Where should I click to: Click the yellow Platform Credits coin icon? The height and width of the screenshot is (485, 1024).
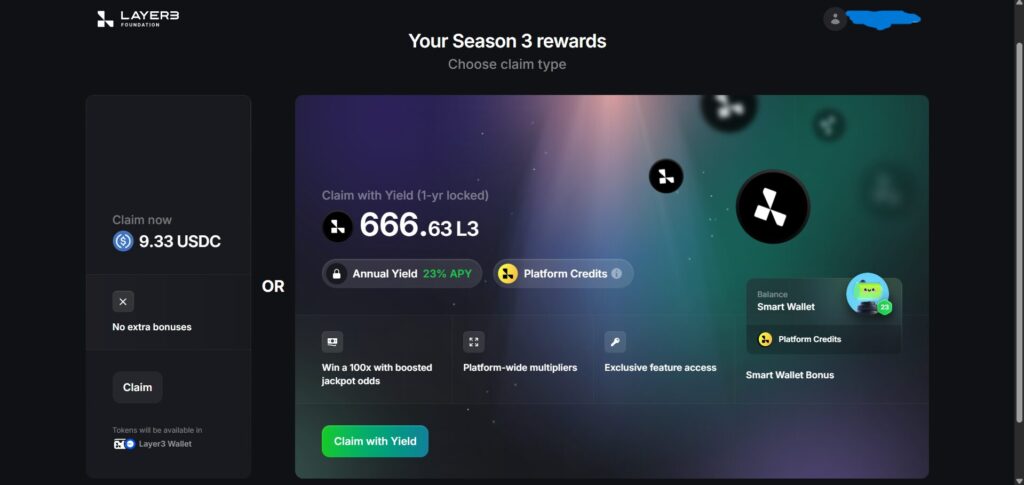507,274
